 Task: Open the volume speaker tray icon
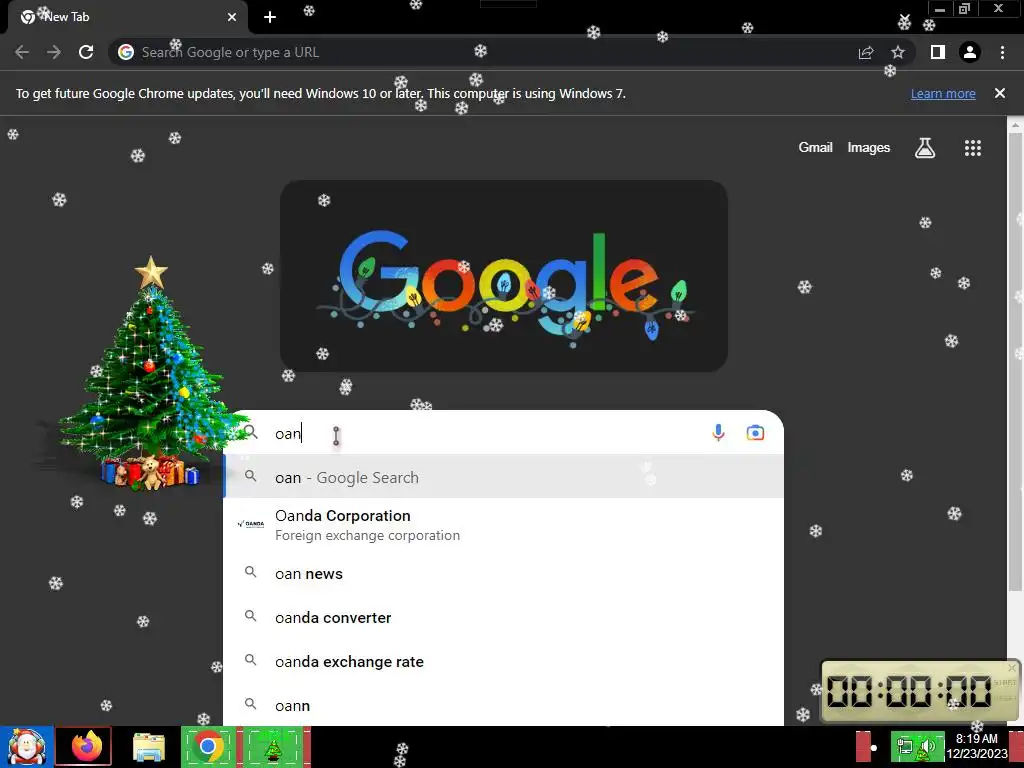pyautogui.click(x=927, y=746)
